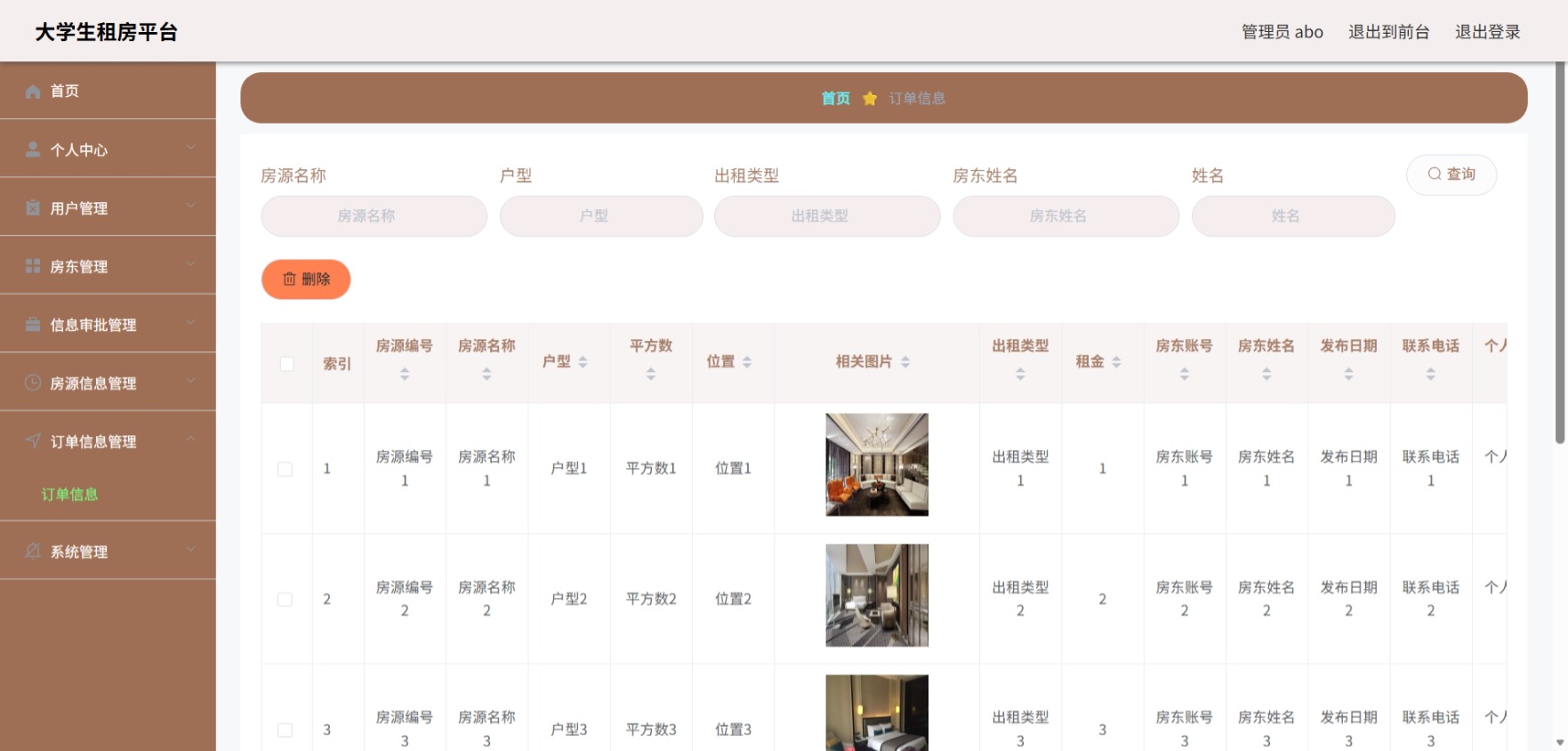
Task: Expand the 房源信息管理 menu chevron
Action: (190, 381)
